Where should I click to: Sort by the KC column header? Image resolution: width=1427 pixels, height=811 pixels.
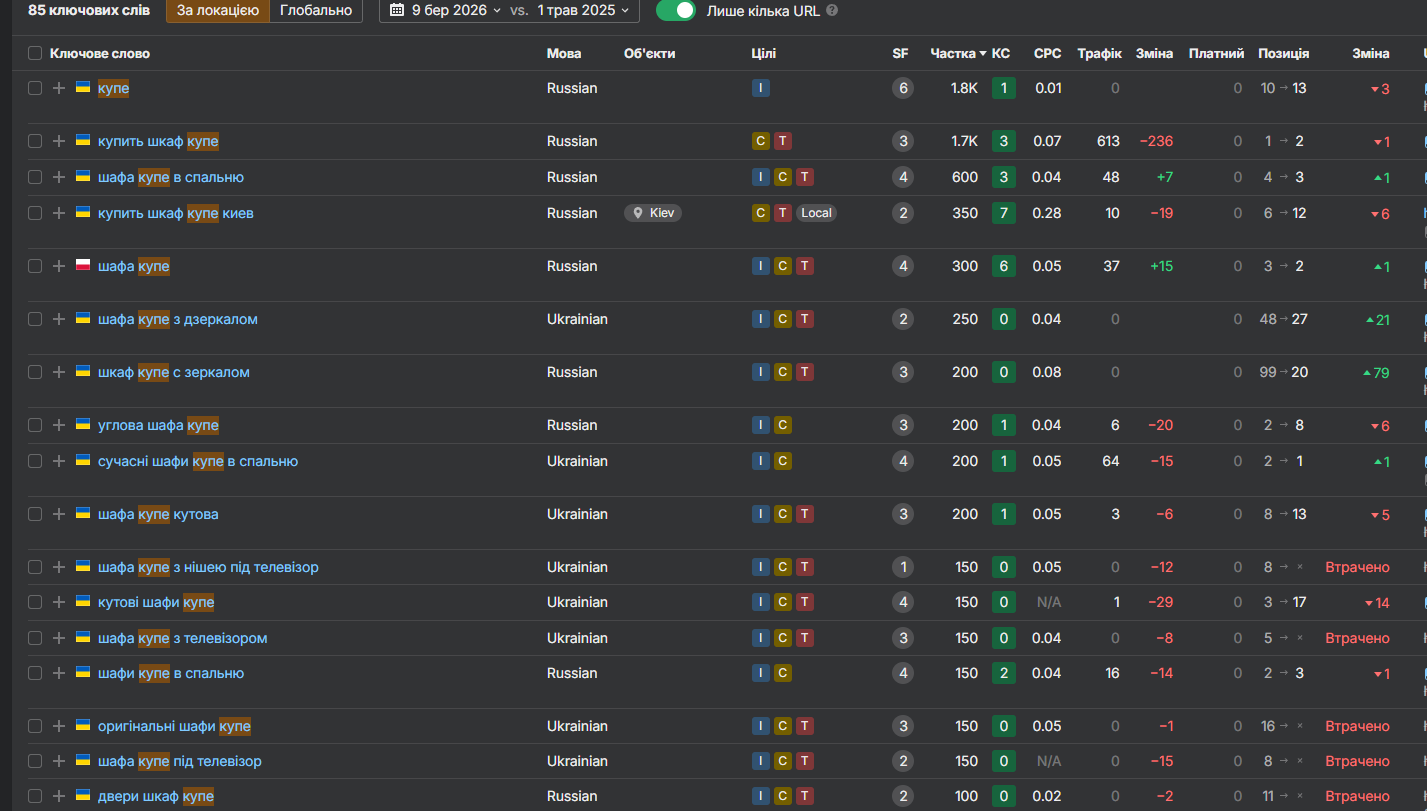click(1001, 53)
